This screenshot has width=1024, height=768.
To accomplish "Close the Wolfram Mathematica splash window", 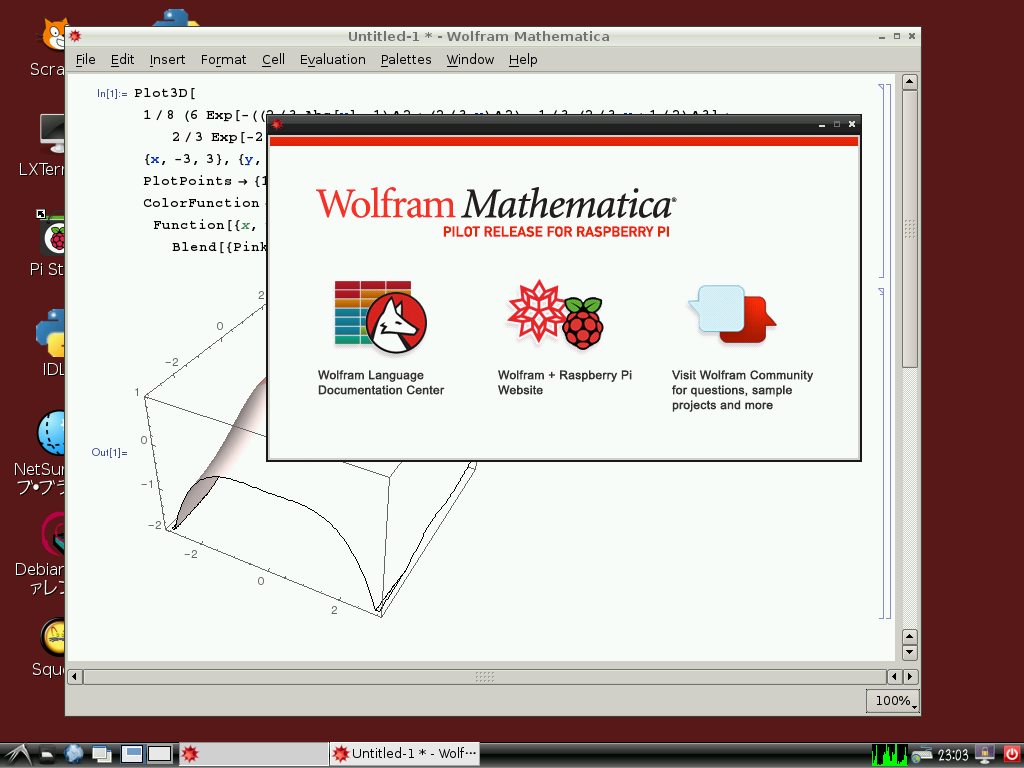I will (x=852, y=124).
